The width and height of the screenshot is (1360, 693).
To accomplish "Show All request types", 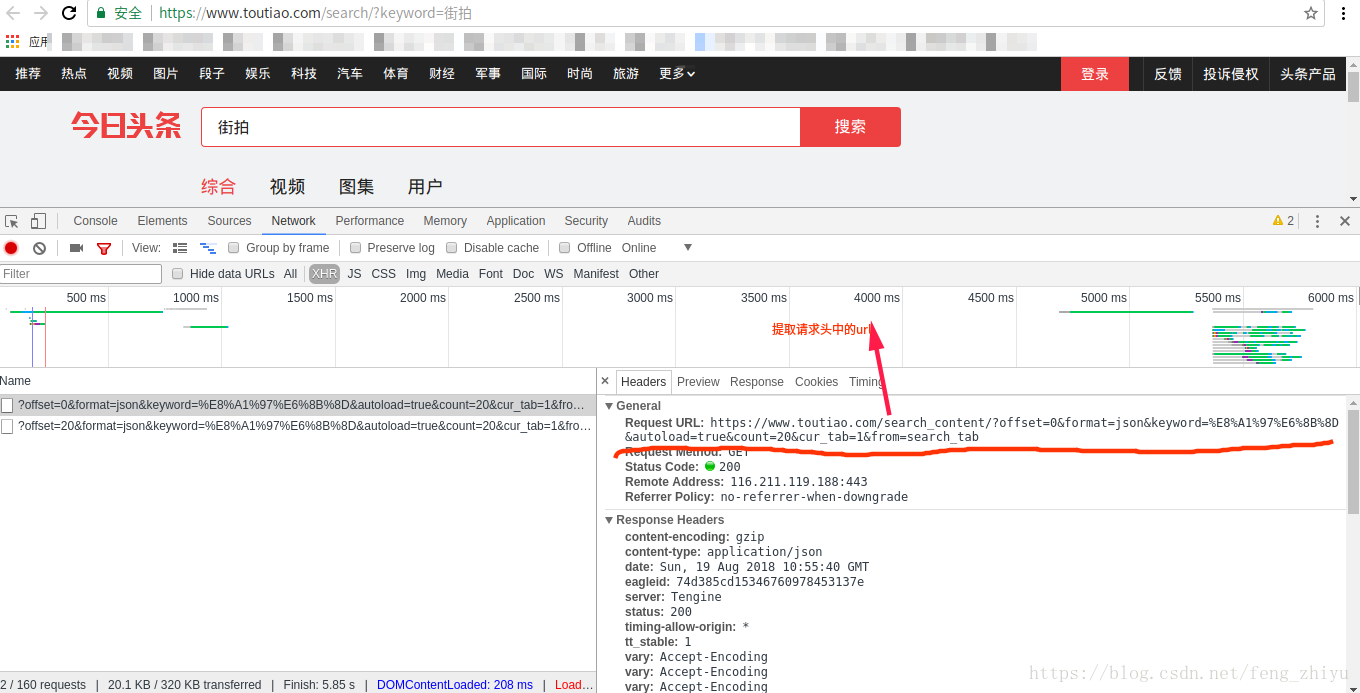I will coord(290,274).
